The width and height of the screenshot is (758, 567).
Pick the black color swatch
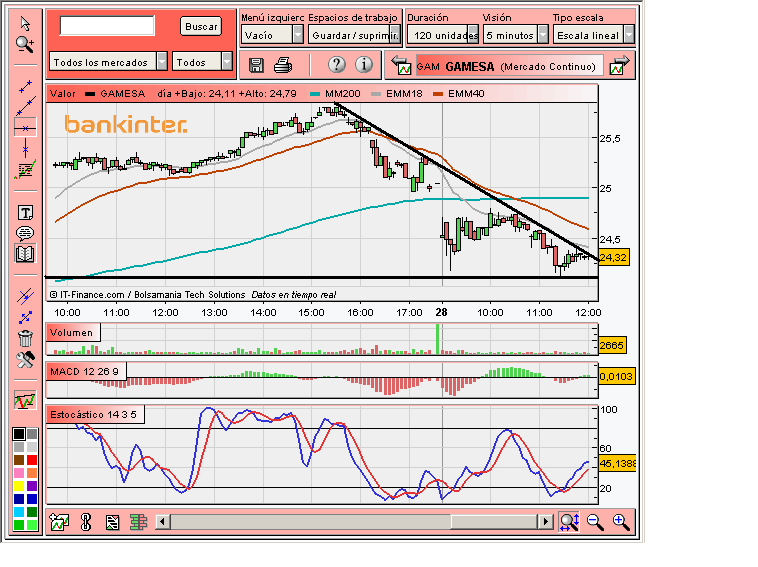(19, 434)
